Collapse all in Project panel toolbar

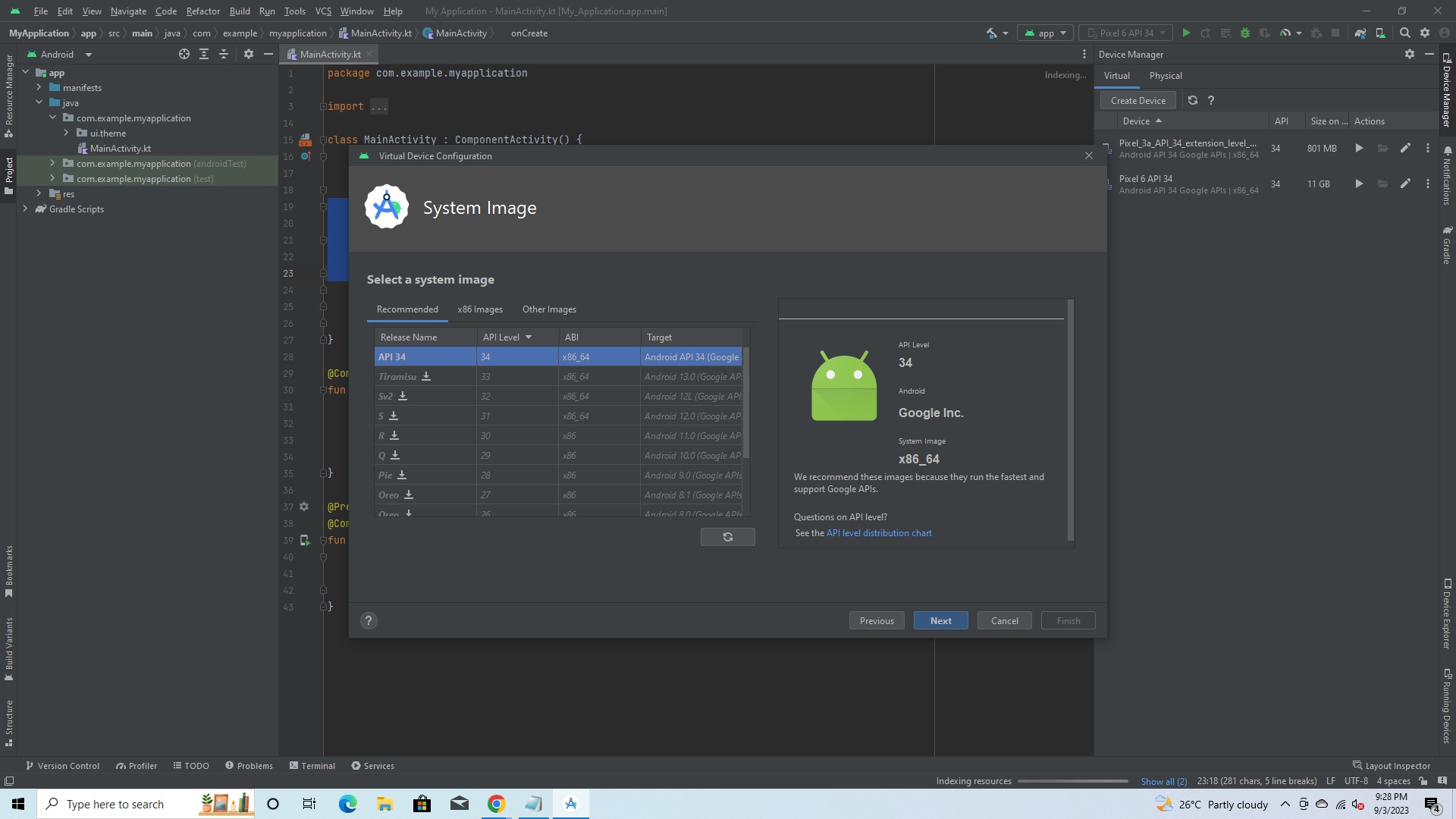coord(224,55)
